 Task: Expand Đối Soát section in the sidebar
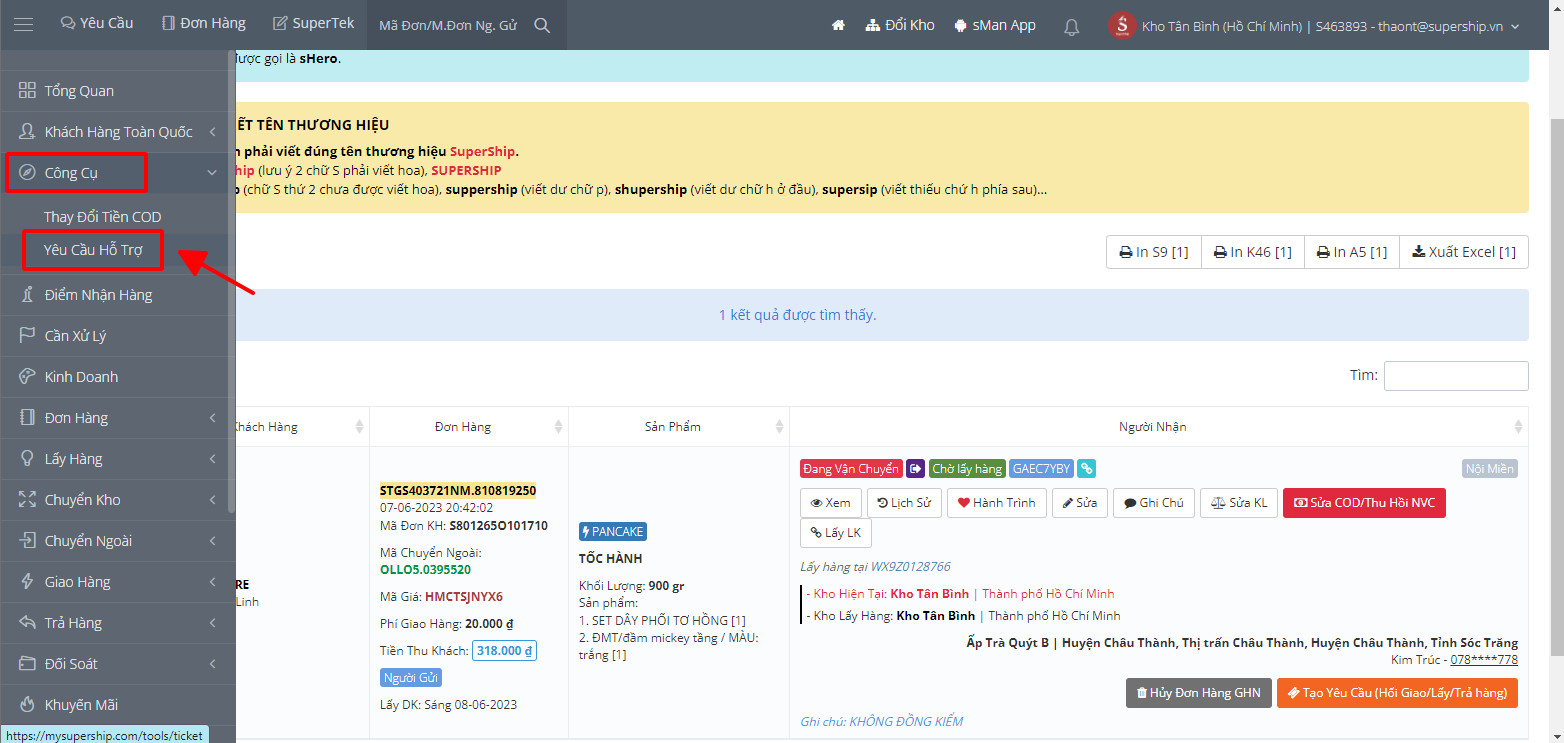point(118,664)
